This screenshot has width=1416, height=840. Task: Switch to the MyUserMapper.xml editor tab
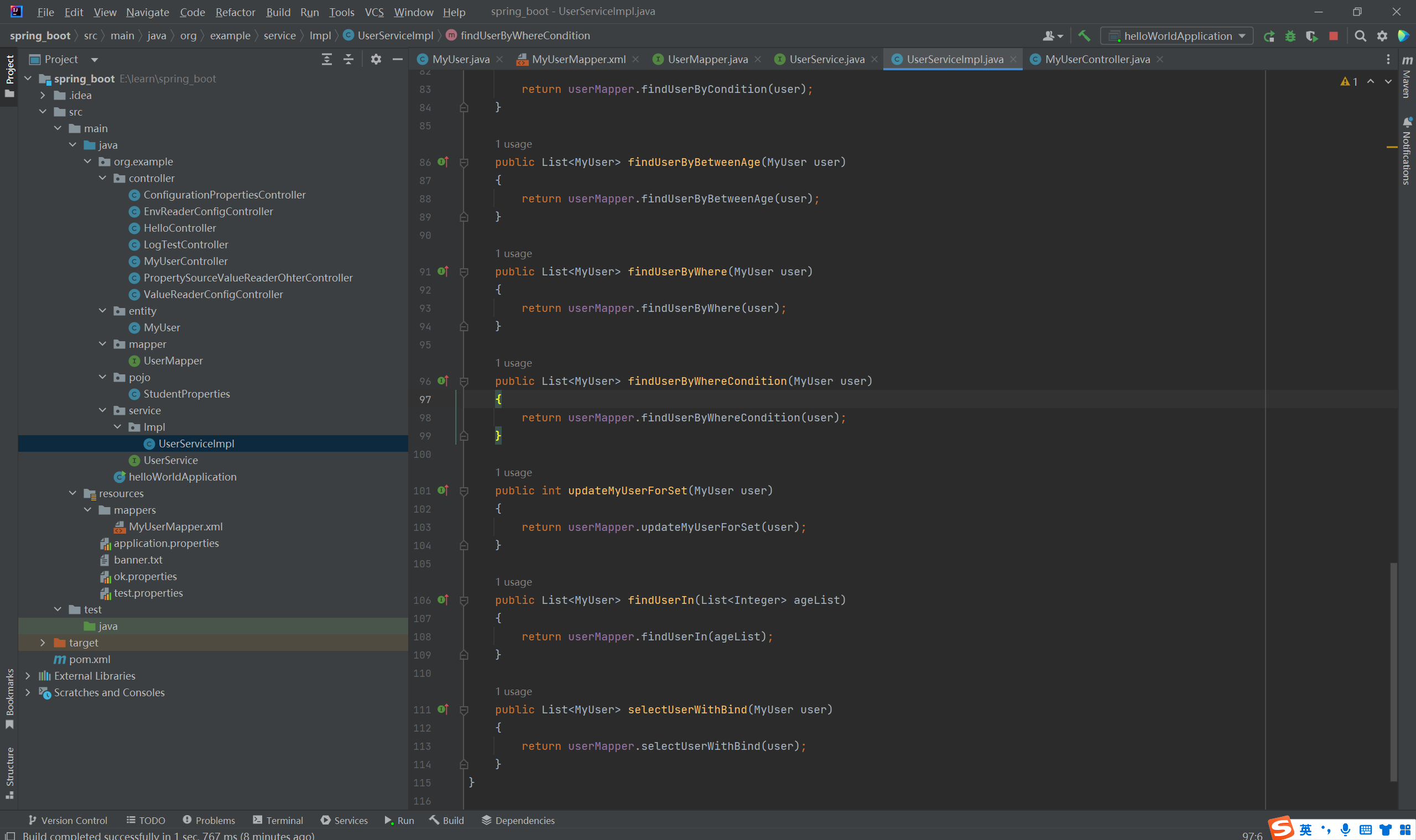(578, 59)
